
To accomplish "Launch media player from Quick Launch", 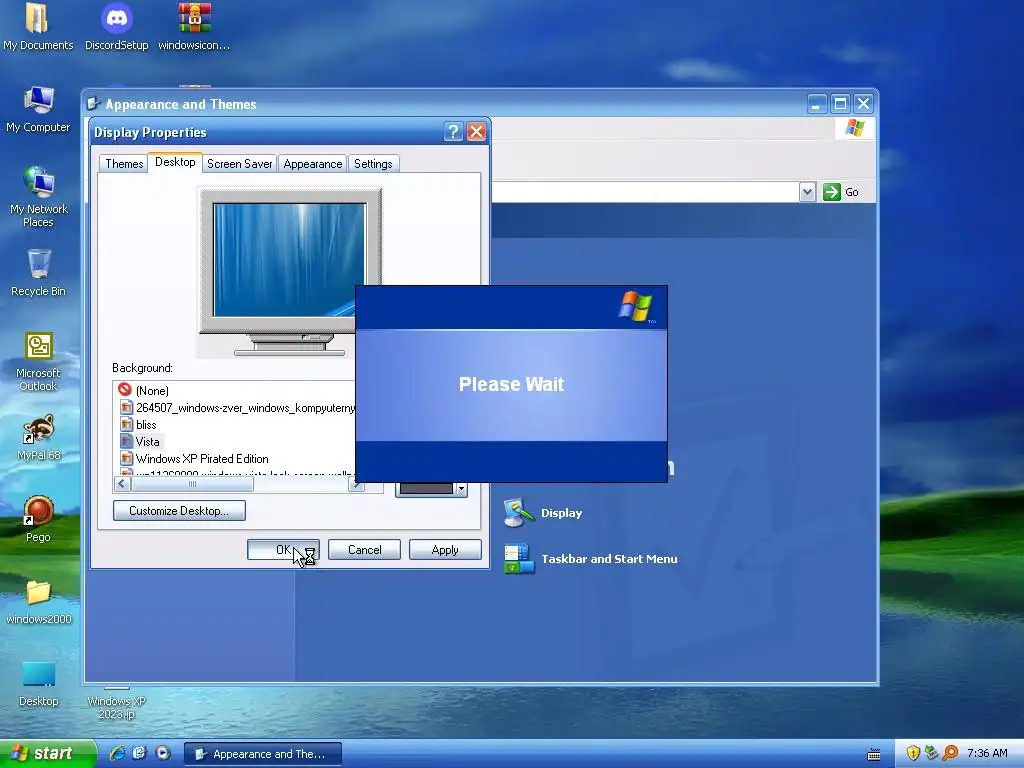I will pyautogui.click(x=163, y=754).
